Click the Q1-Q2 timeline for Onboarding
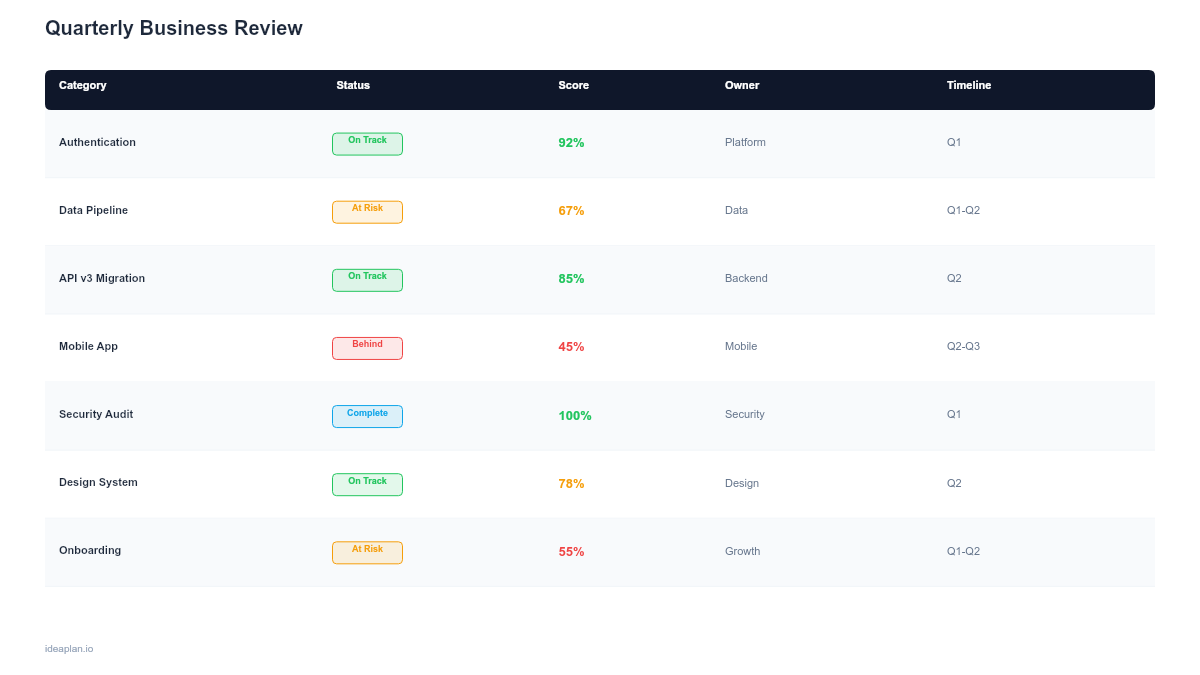Image resolution: width=1200 pixels, height=675 pixels. click(x=963, y=551)
